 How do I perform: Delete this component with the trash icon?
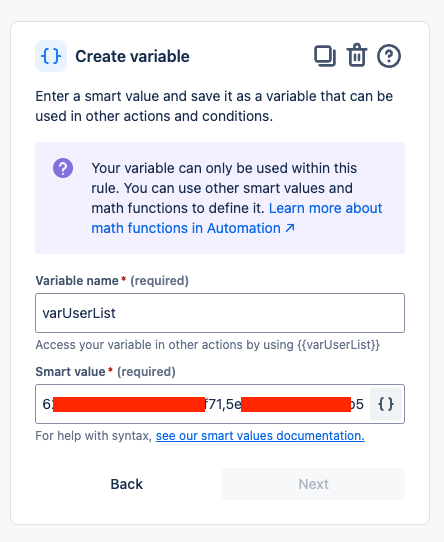click(x=357, y=55)
